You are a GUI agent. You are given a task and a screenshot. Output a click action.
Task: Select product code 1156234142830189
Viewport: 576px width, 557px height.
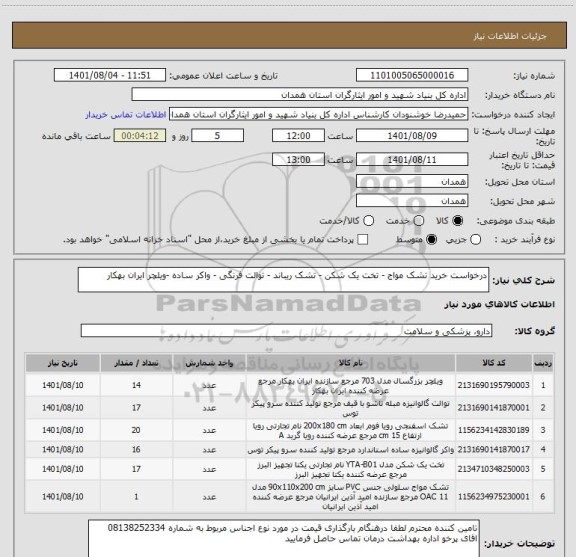(493, 430)
